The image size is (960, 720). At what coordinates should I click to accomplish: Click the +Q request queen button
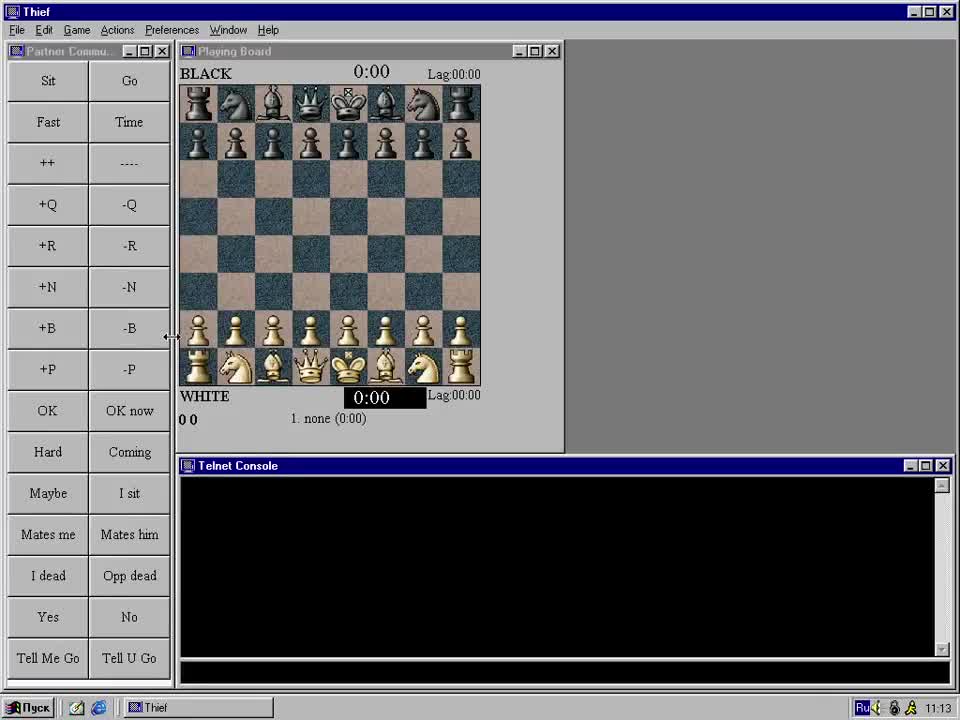click(48, 205)
